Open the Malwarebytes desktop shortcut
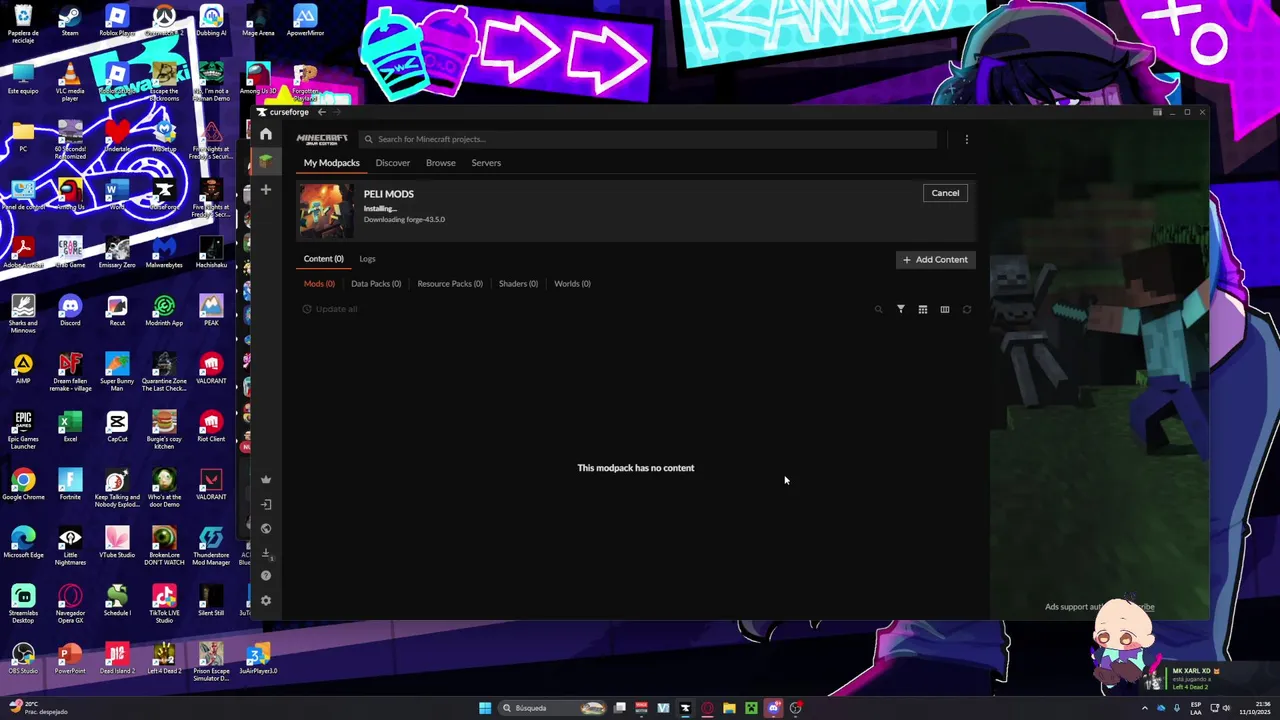1280x720 pixels. (164, 252)
